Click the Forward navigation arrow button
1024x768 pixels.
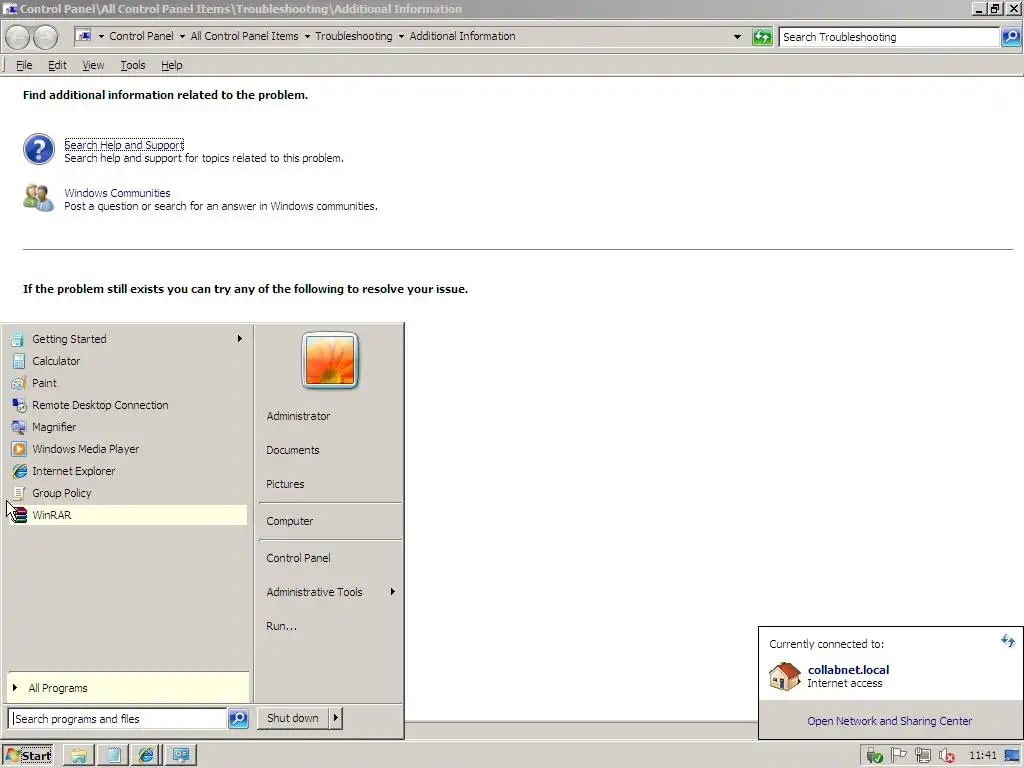[45, 37]
